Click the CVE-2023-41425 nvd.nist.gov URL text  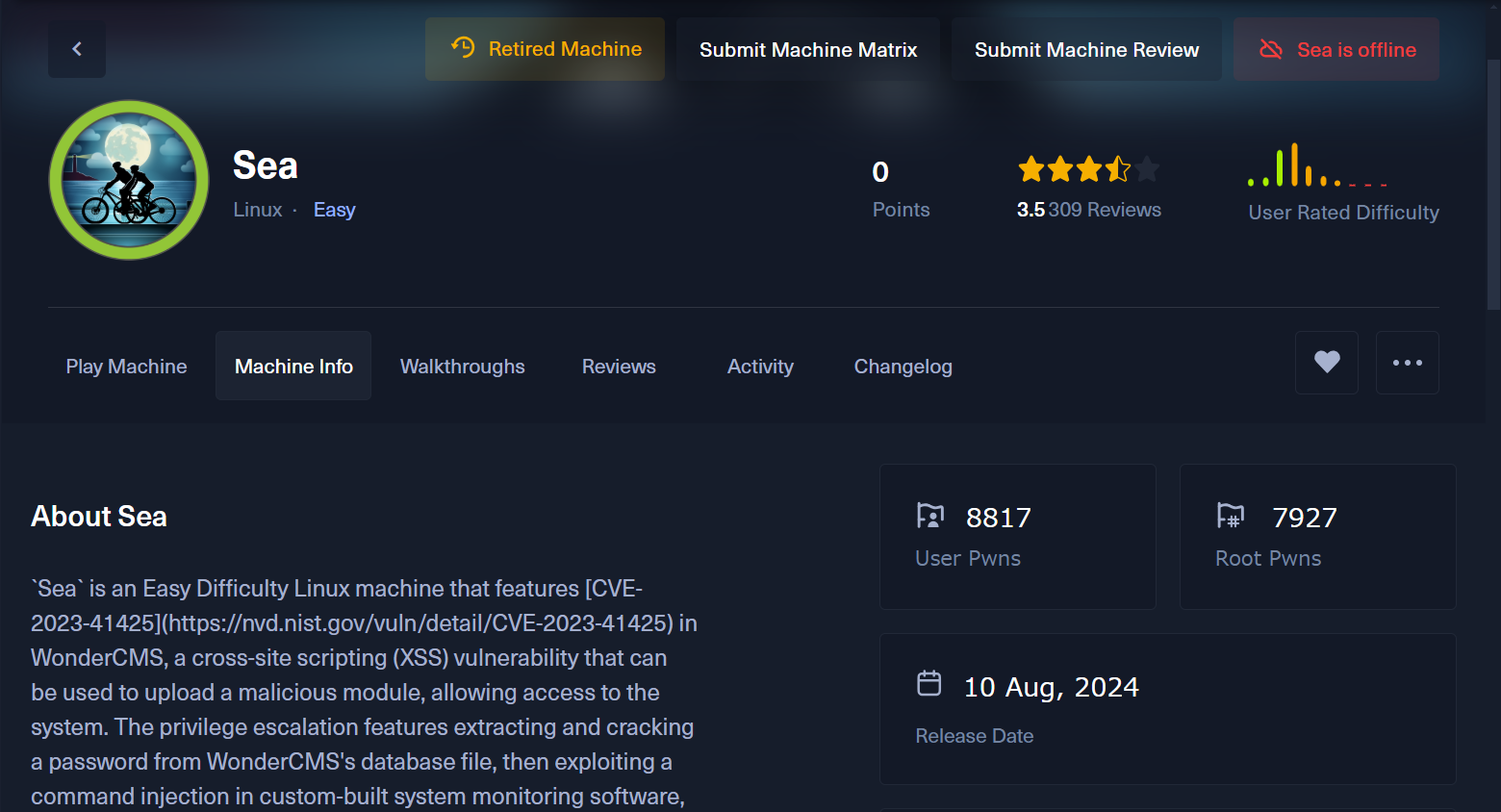[x=419, y=623]
